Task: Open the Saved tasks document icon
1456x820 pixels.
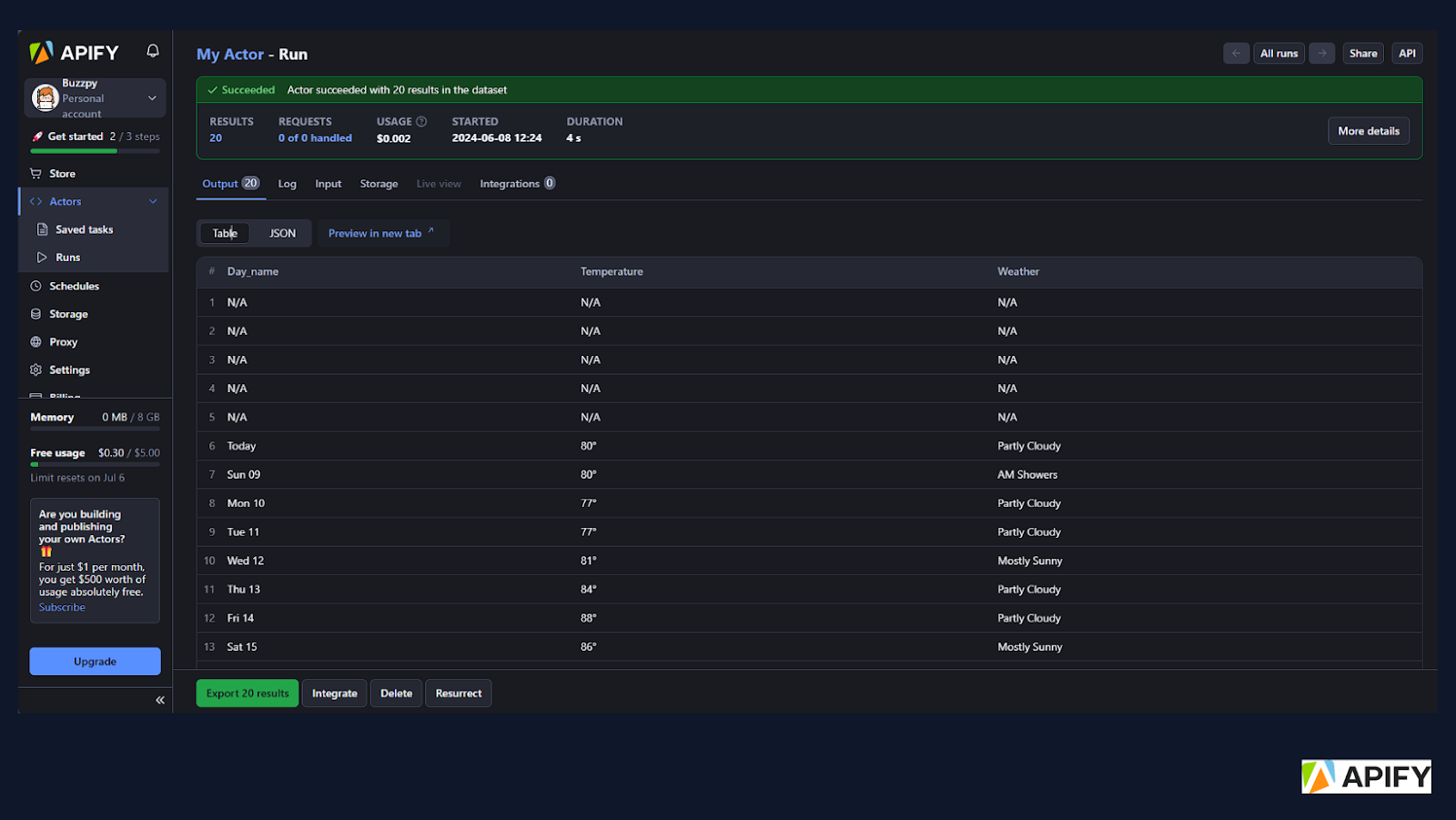Action: [x=42, y=229]
